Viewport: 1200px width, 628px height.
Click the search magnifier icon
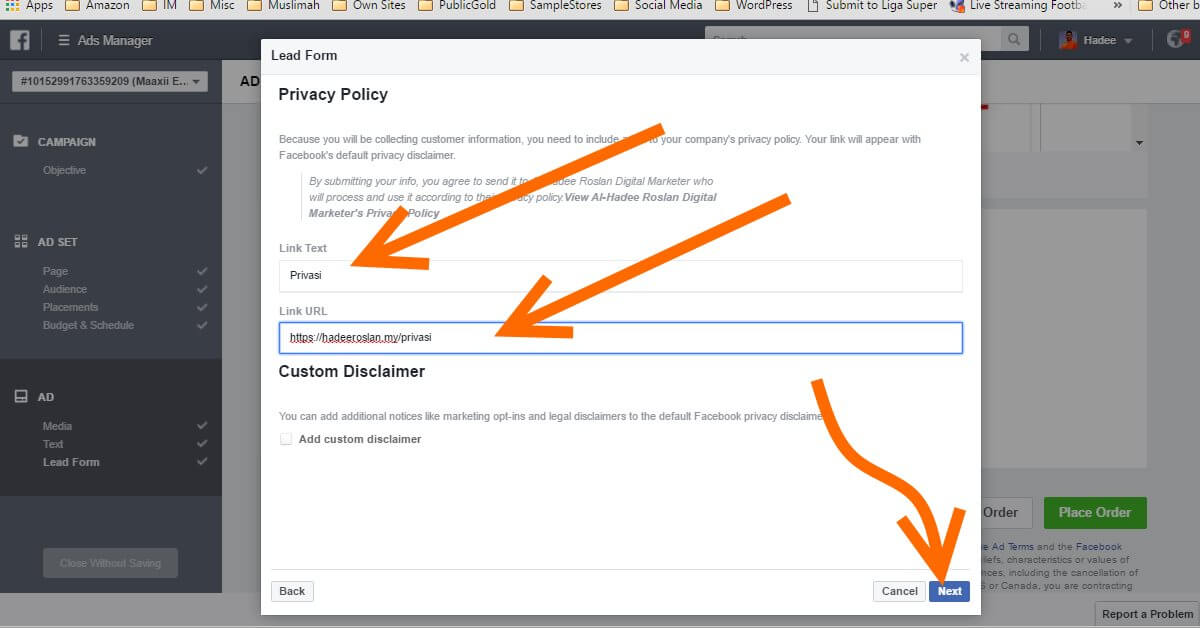pos(1015,40)
